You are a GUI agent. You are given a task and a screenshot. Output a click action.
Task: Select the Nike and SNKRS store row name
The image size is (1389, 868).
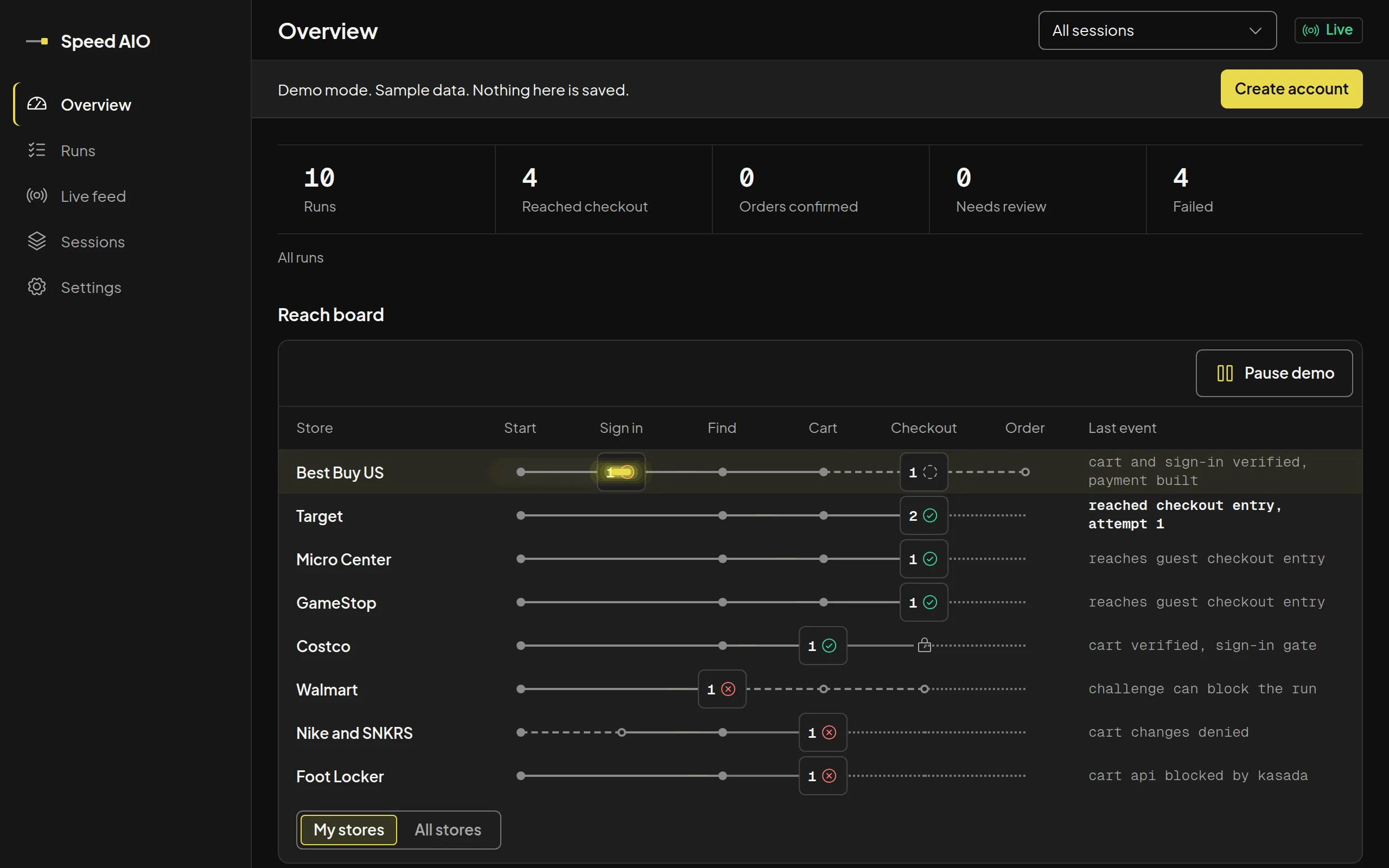point(354,733)
